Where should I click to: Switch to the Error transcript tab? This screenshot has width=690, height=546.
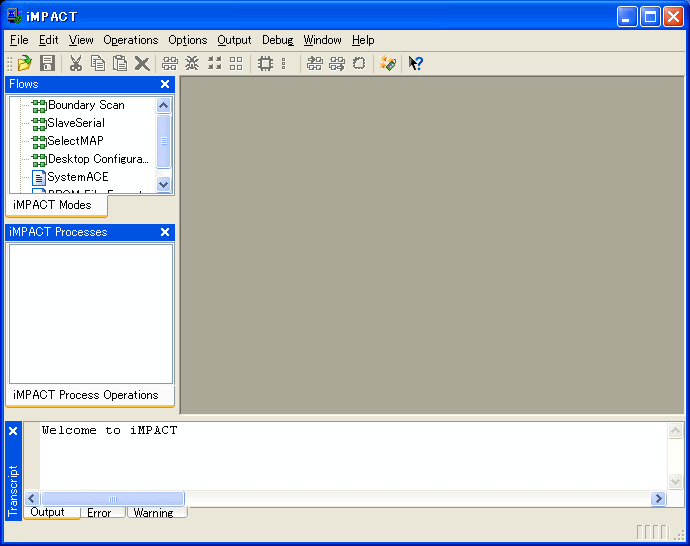(x=99, y=513)
